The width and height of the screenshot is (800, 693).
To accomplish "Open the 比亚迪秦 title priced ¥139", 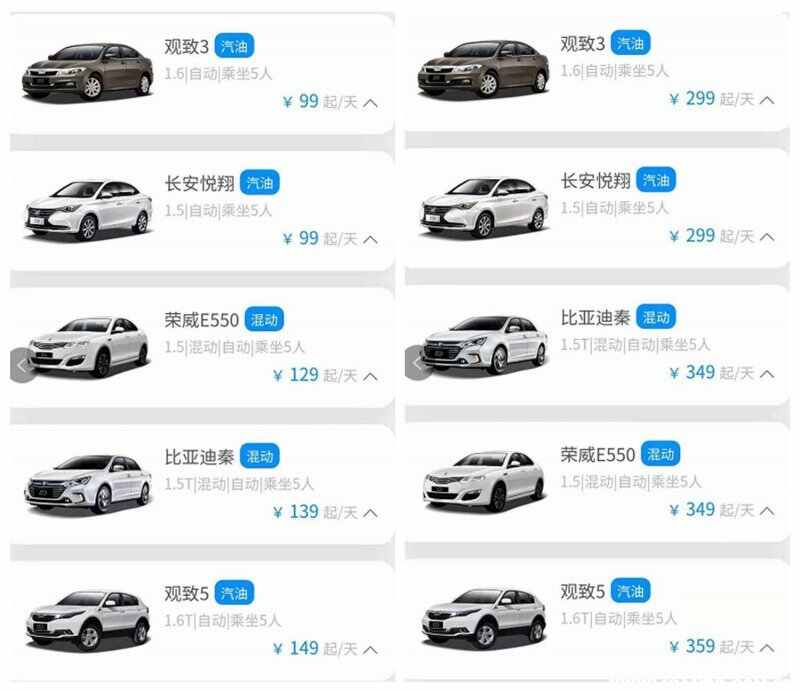I will 199,457.
